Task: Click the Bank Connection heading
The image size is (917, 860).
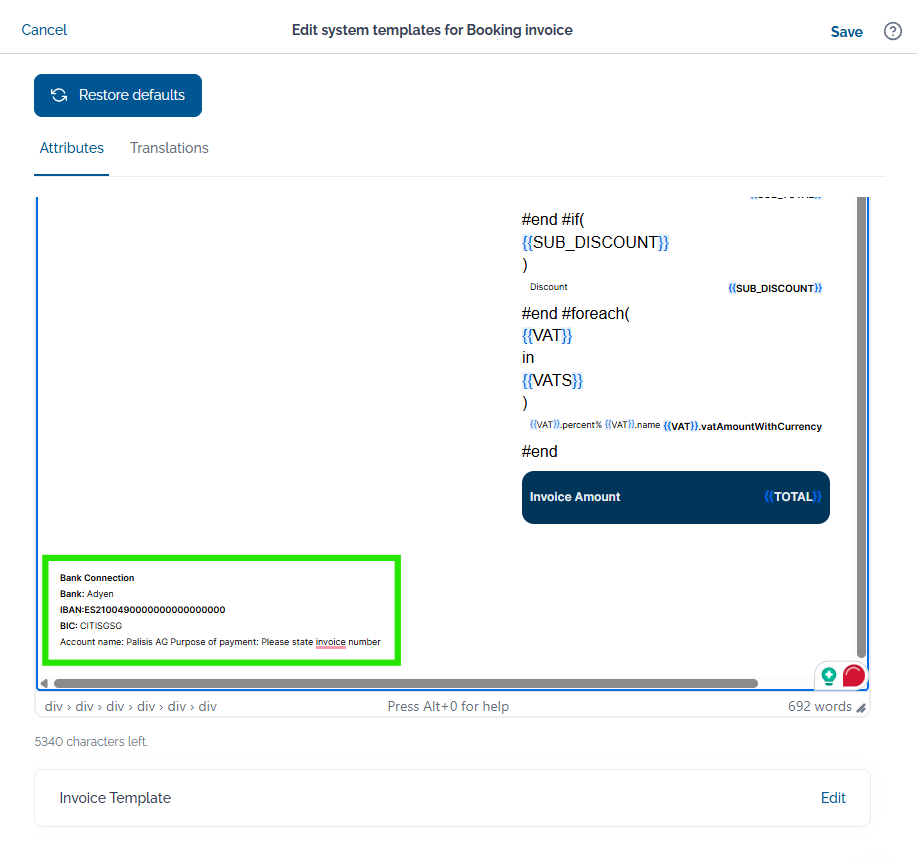Action: (x=97, y=578)
